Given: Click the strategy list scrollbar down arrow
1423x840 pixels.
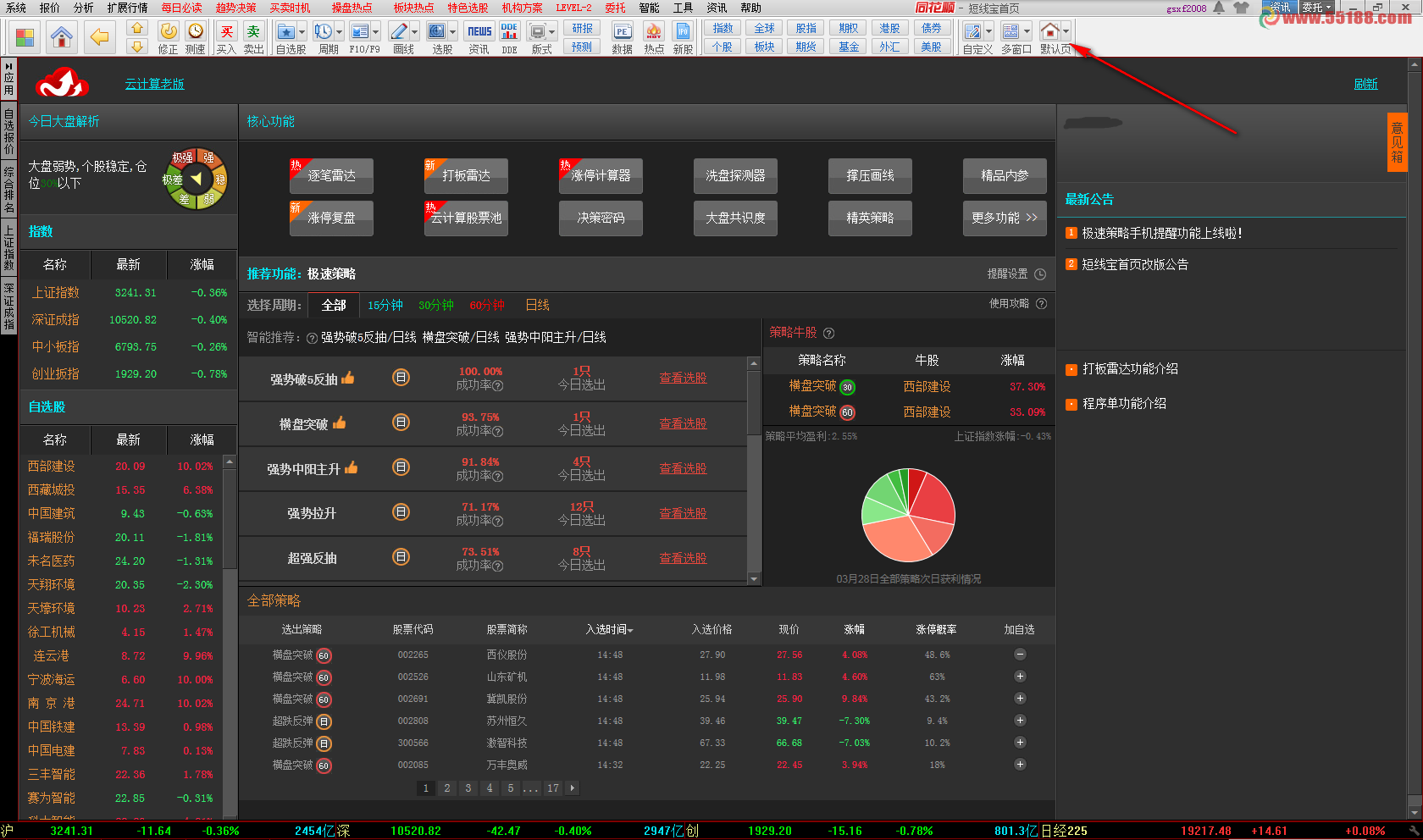Looking at the screenshot, I should [x=754, y=579].
